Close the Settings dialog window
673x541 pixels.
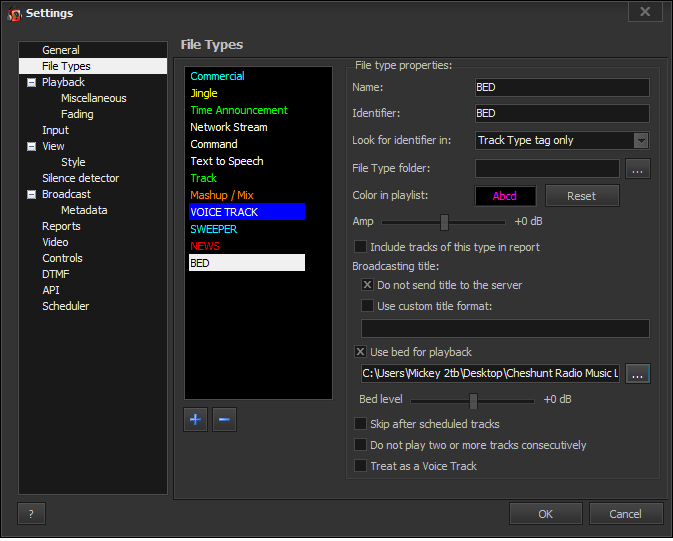click(645, 12)
